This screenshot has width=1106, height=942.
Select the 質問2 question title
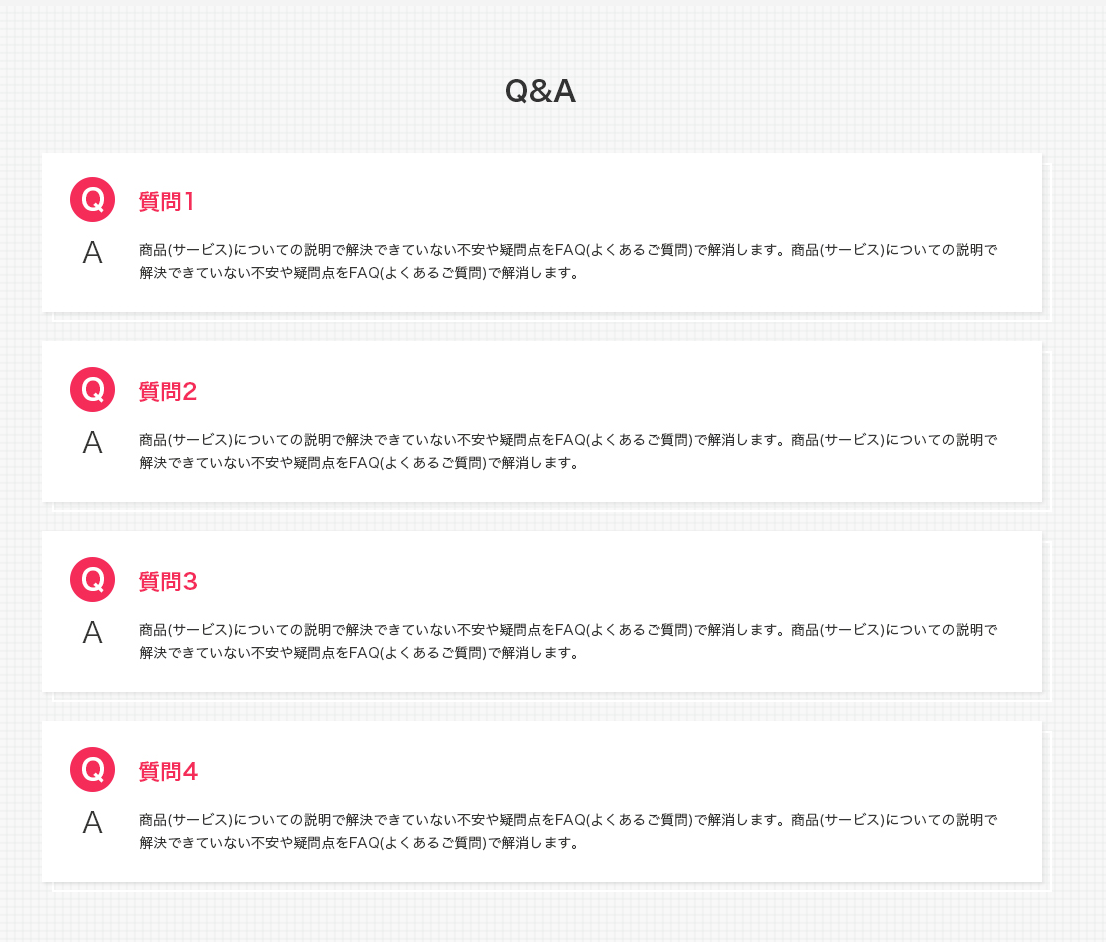click(x=168, y=391)
